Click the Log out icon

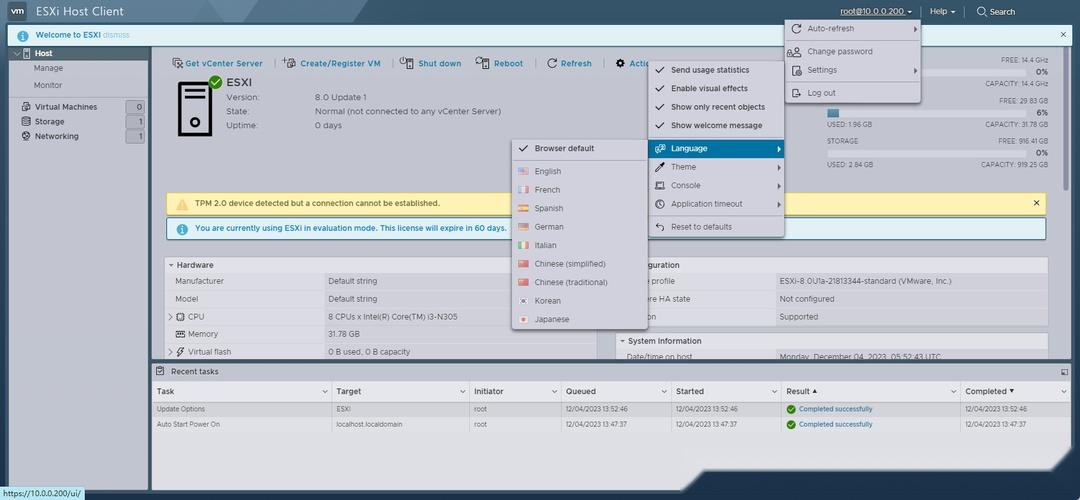796,93
